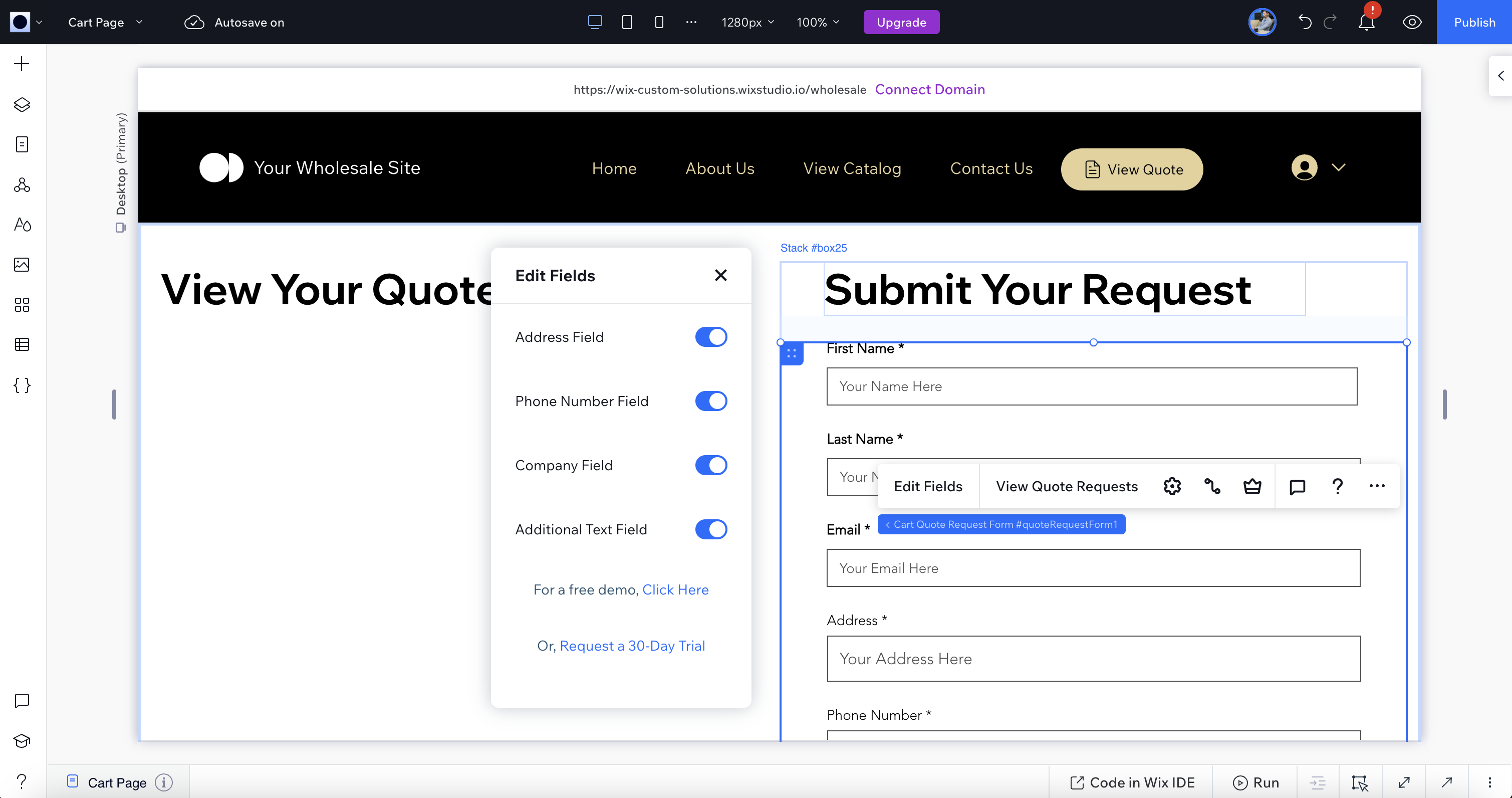Open help from floating toolbar
The image size is (1512, 798).
1337,486
